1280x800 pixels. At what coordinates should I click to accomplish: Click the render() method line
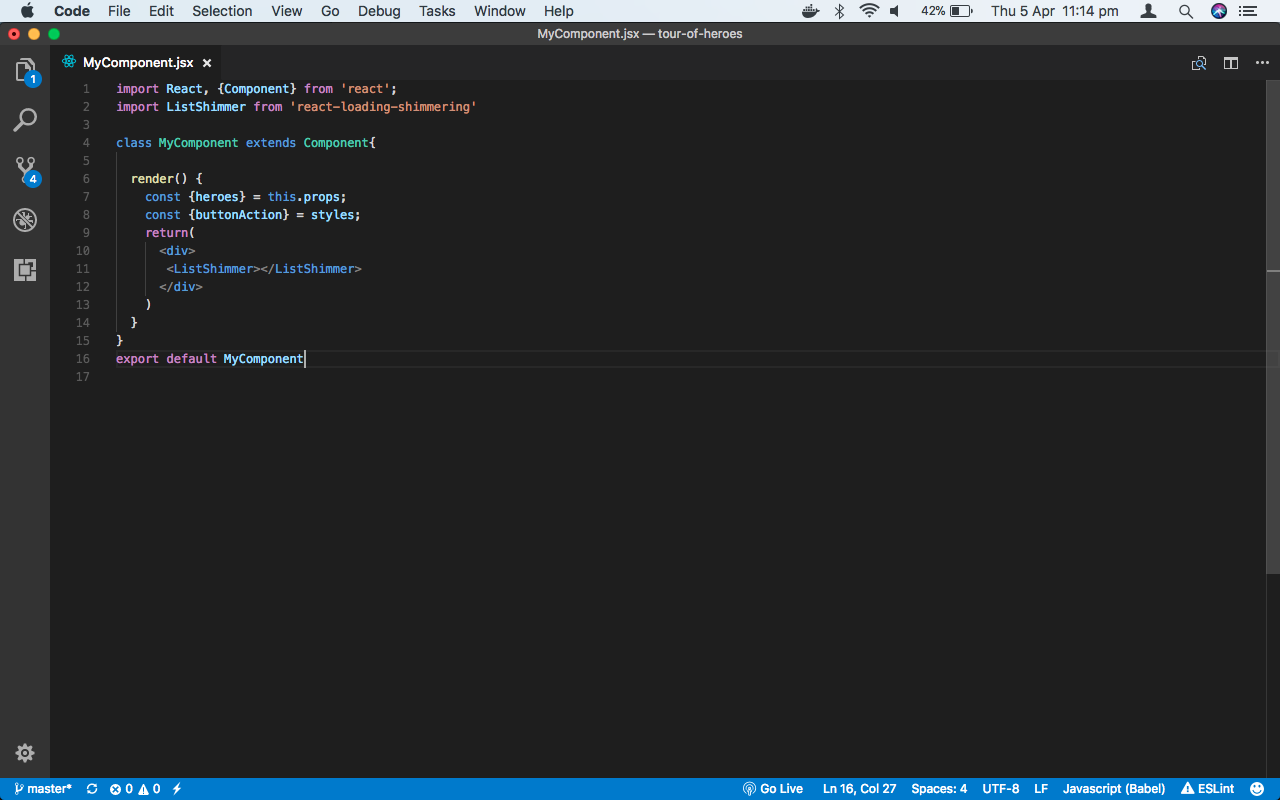coord(167,179)
